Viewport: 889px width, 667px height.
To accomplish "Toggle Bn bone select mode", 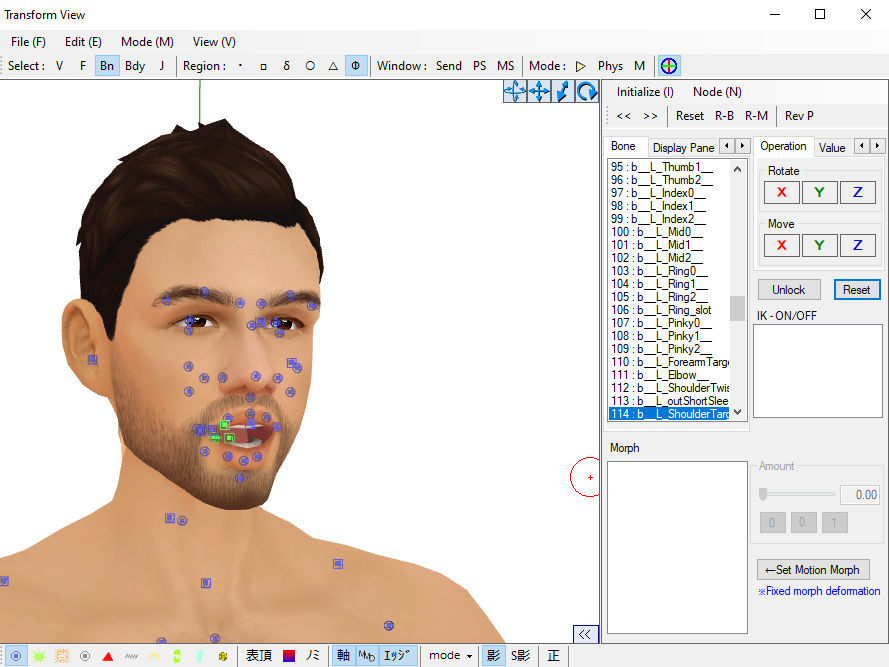I will [x=107, y=66].
